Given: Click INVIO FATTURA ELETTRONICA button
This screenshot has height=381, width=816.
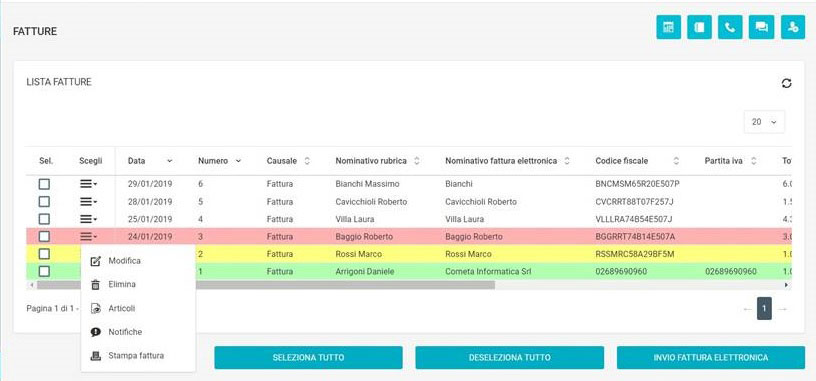Looking at the screenshot, I should pyautogui.click(x=711, y=358).
